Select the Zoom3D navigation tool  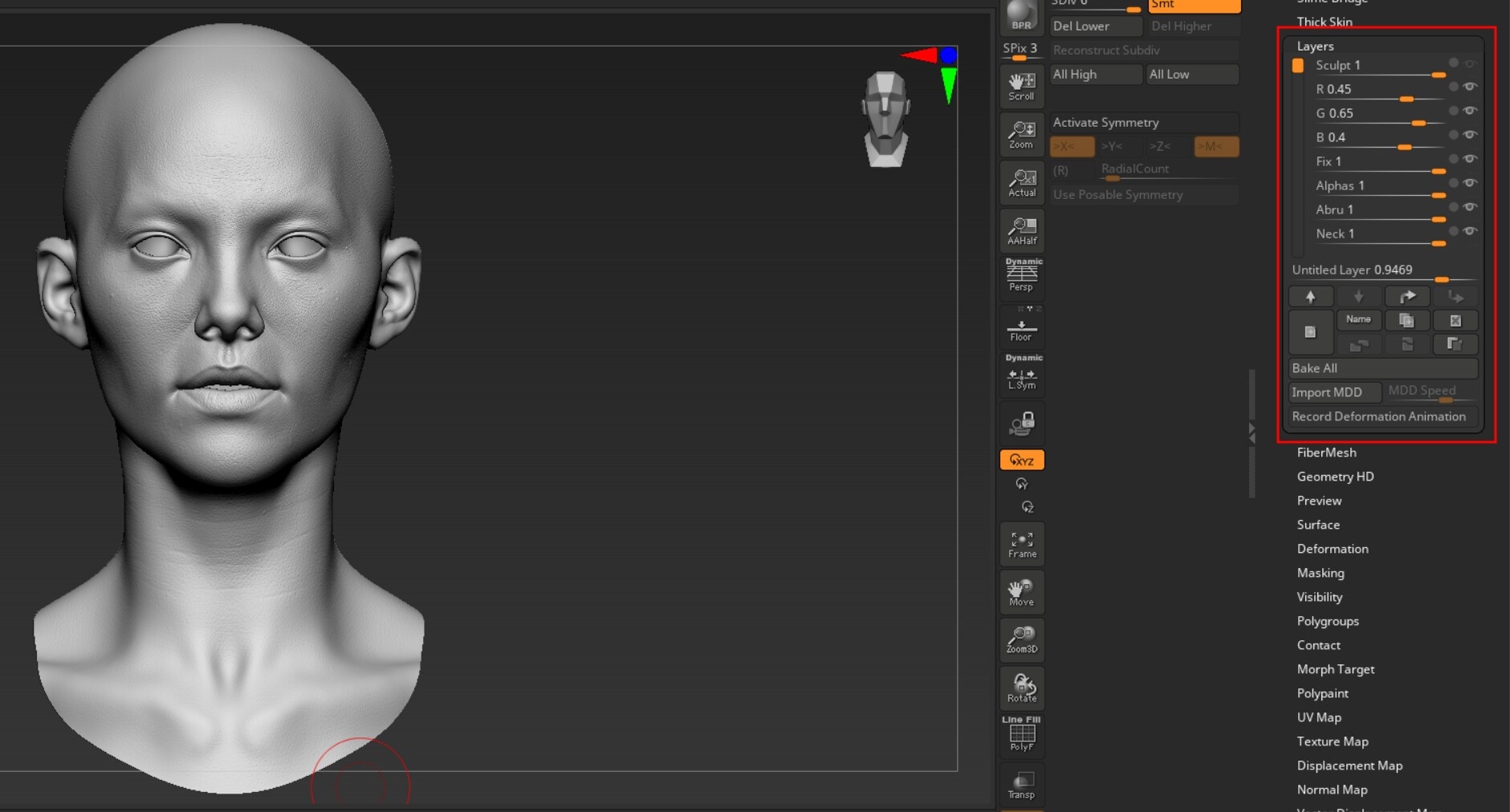coord(1021,640)
